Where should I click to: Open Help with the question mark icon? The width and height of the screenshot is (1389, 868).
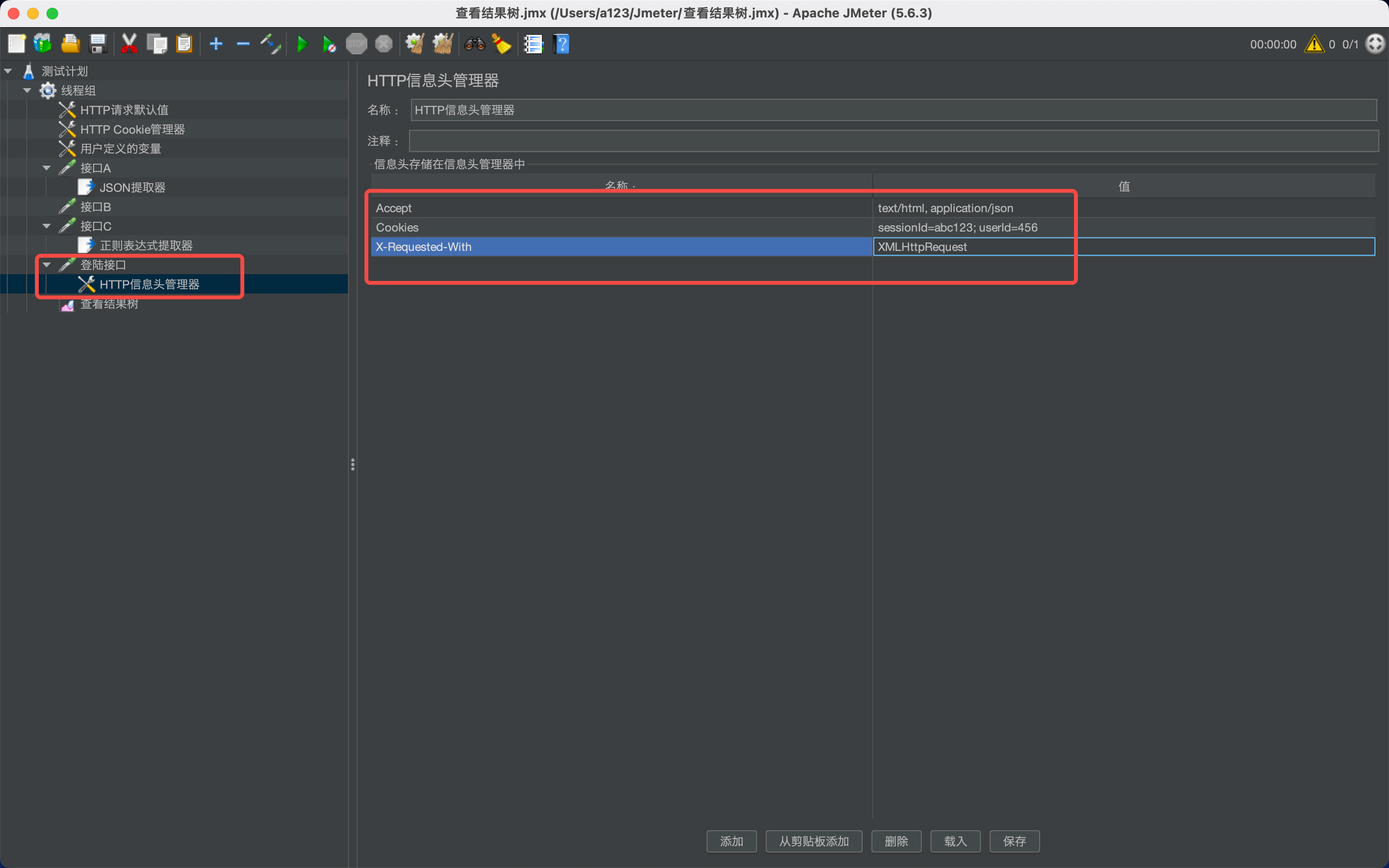click(561, 44)
